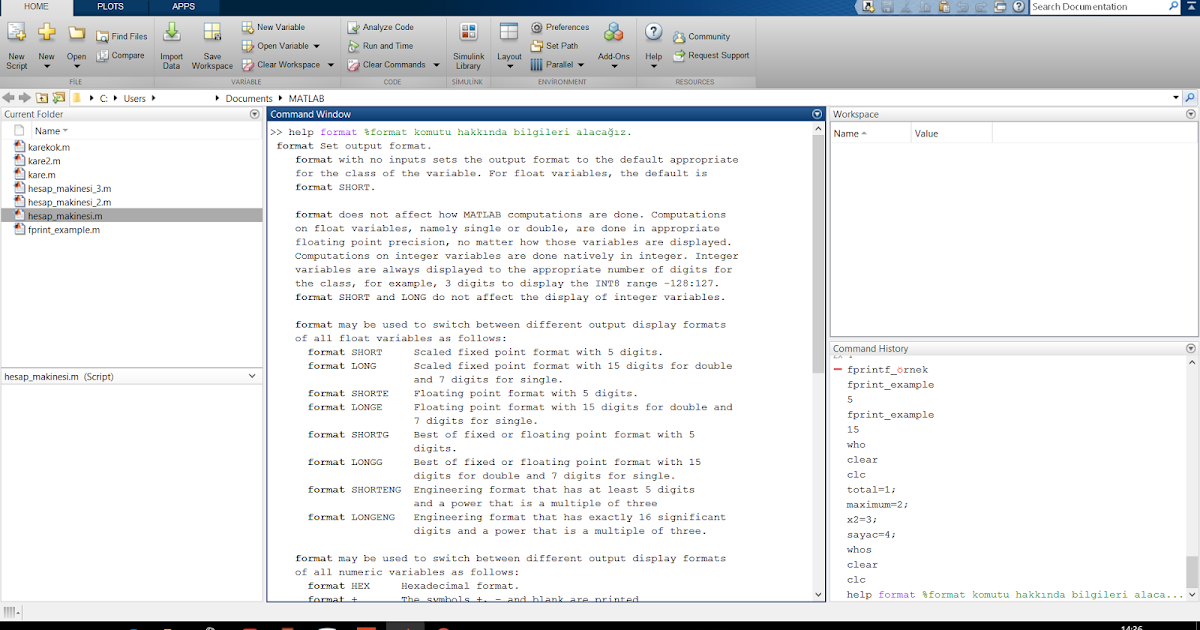Switch to the PLOTS tab
This screenshot has height=630, width=1200.
pyautogui.click(x=110, y=7)
